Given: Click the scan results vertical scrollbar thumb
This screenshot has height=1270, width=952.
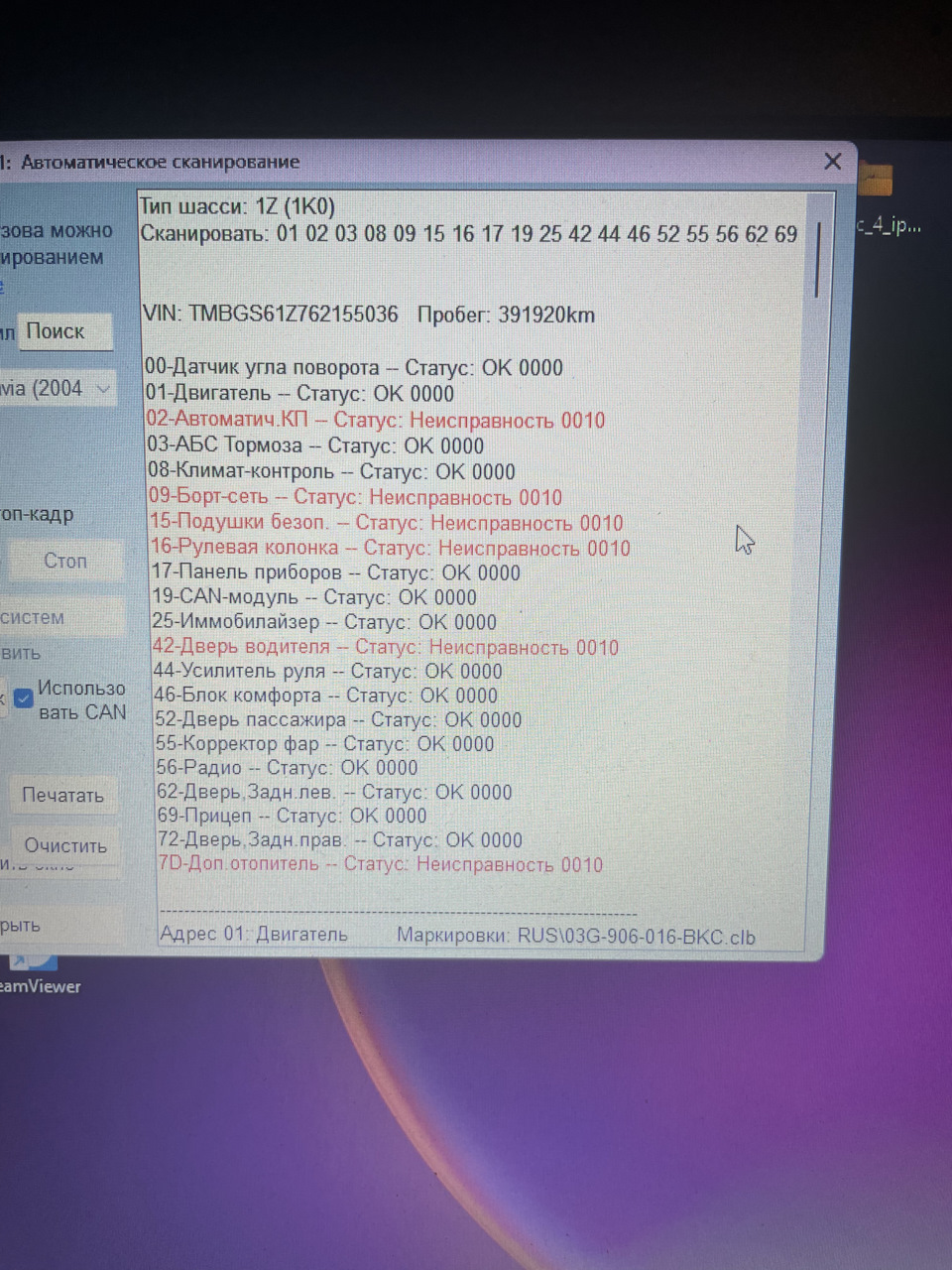Looking at the screenshot, I should coord(818,260).
